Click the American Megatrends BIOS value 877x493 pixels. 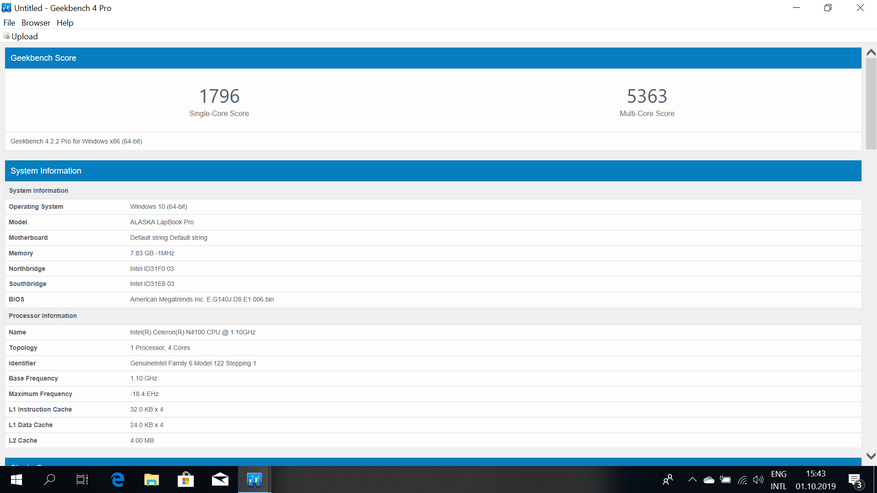pos(202,299)
